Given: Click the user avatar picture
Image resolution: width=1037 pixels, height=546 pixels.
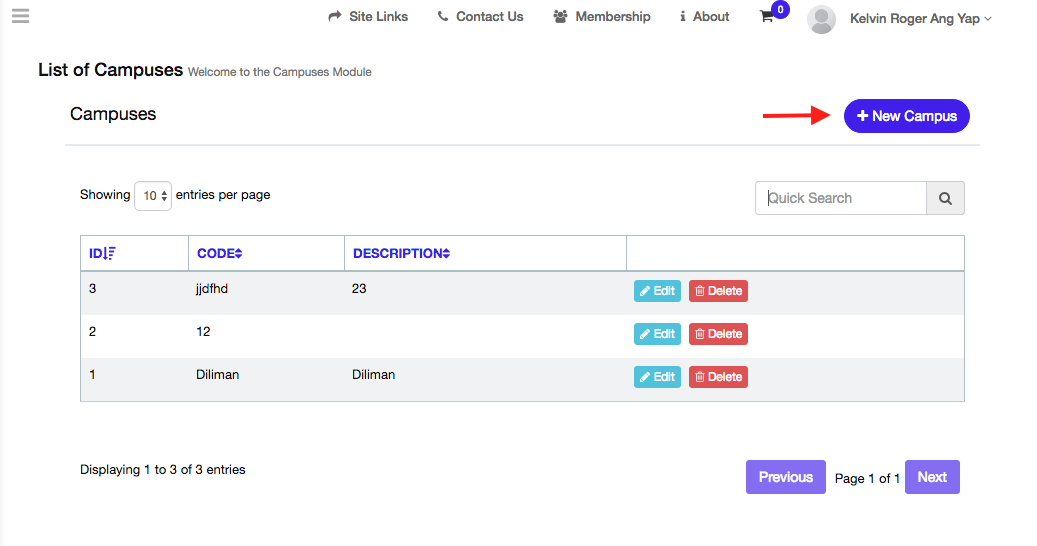Looking at the screenshot, I should click(x=821, y=19).
